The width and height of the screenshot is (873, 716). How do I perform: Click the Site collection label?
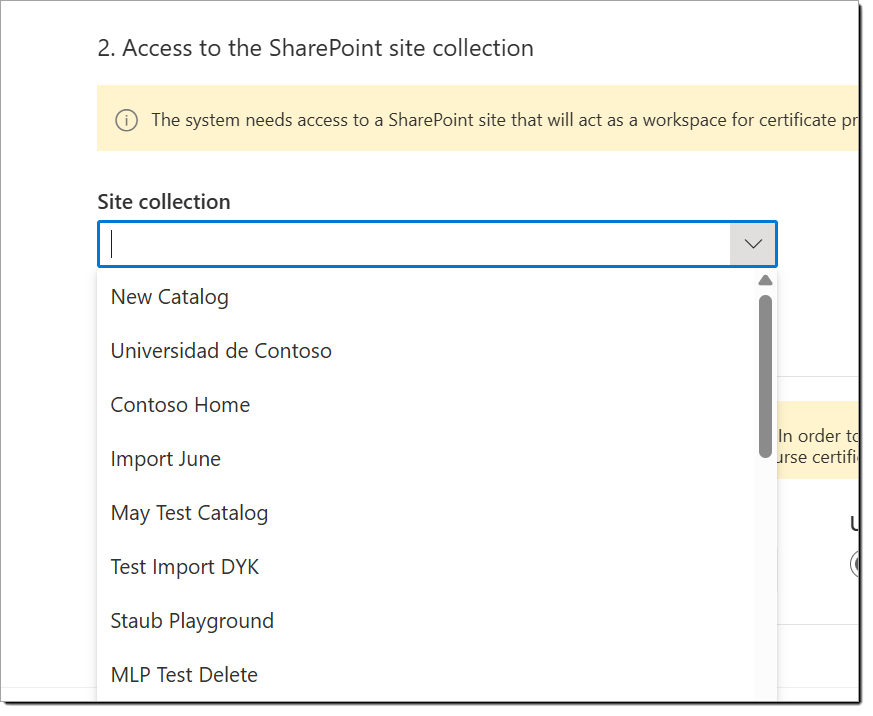click(163, 201)
